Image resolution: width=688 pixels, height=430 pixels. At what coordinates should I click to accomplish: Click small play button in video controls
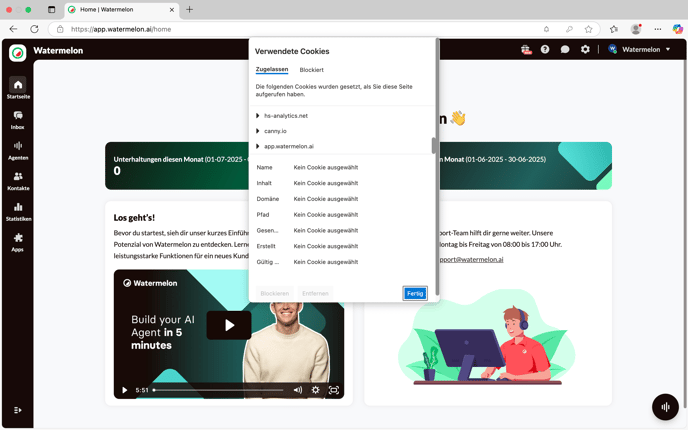125,390
